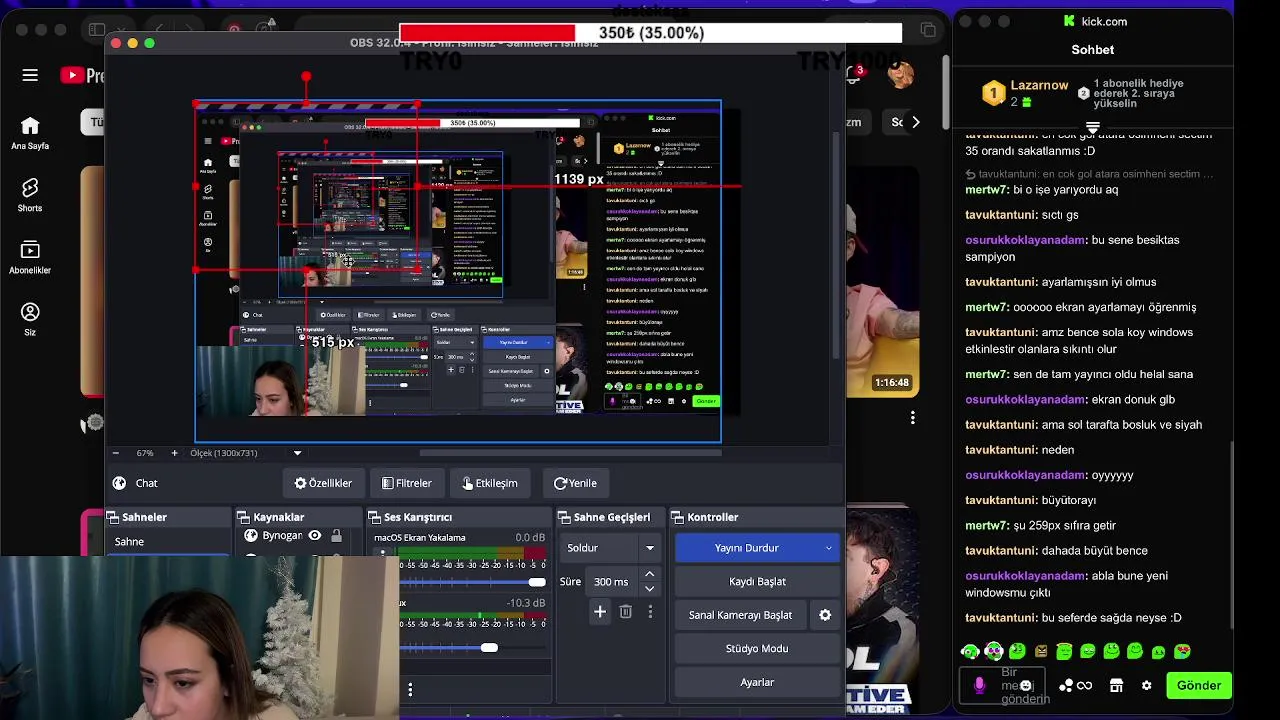Click Ses Karıştırıcı dock header icon

point(375,517)
